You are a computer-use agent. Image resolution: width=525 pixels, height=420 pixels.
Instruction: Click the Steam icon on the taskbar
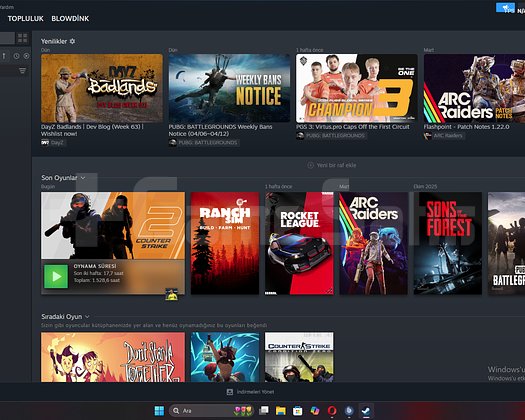366,411
